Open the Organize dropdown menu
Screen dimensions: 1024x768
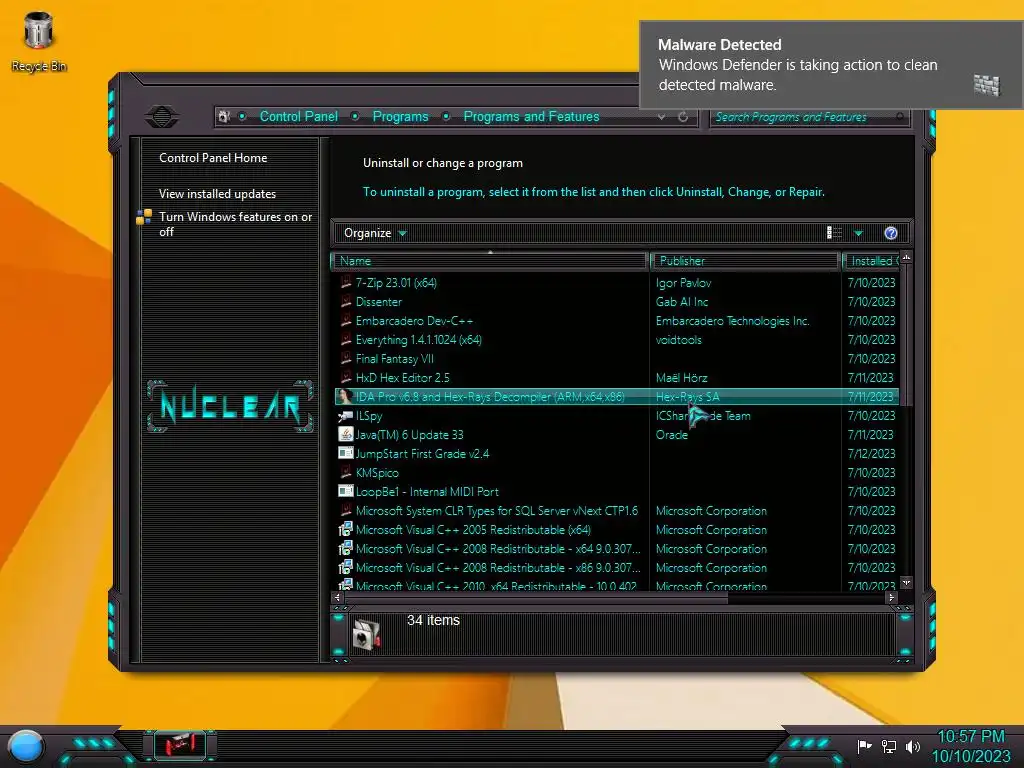[x=375, y=233]
